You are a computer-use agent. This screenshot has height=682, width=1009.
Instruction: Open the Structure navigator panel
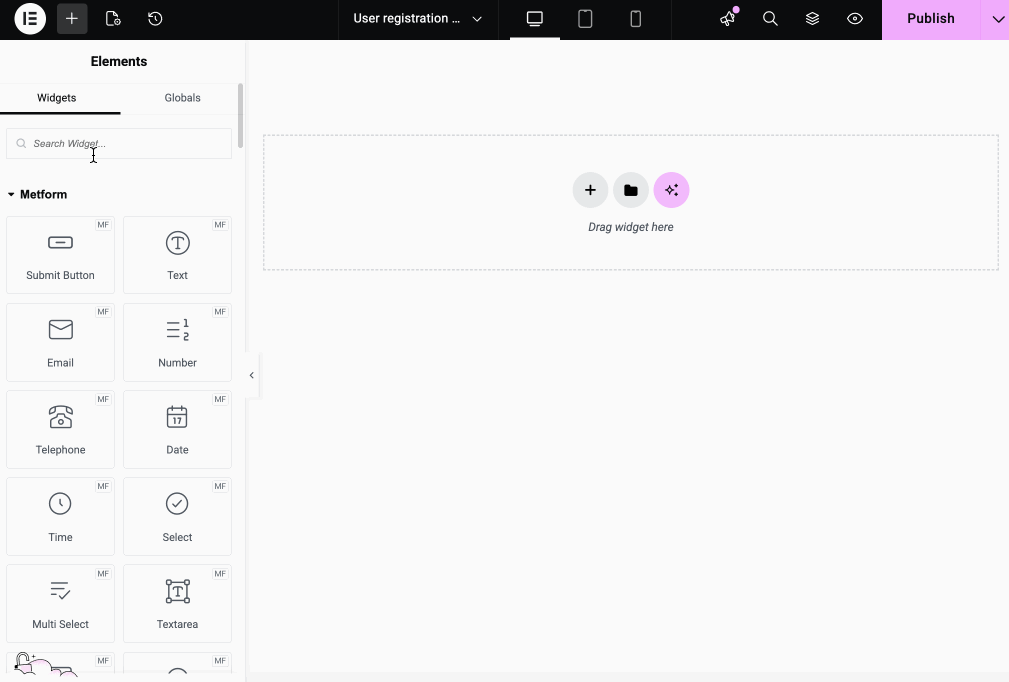(x=812, y=19)
